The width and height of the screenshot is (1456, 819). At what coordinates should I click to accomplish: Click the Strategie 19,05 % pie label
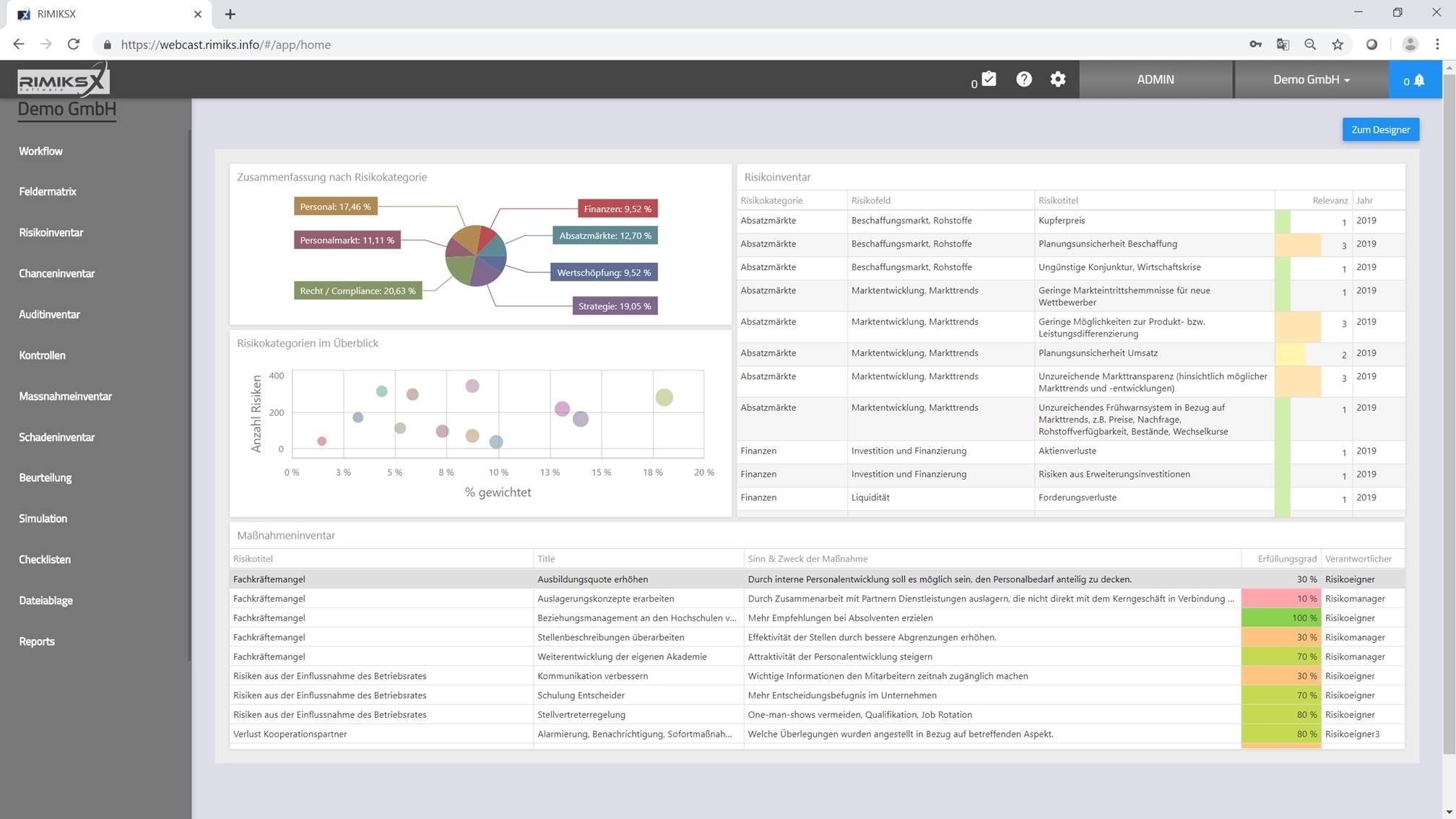[x=615, y=306]
